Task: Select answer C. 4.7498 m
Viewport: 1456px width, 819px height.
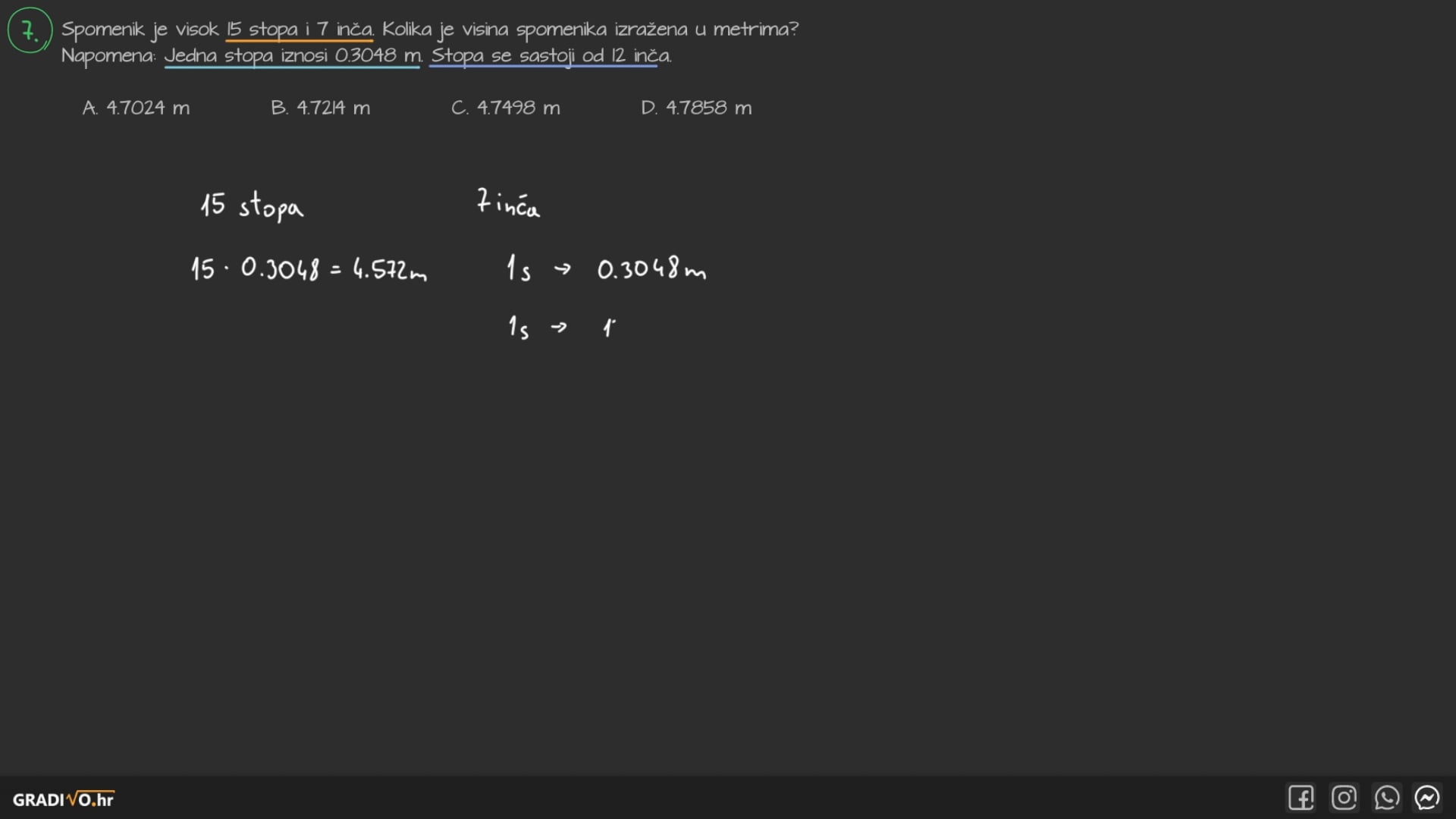Action: 506,108
